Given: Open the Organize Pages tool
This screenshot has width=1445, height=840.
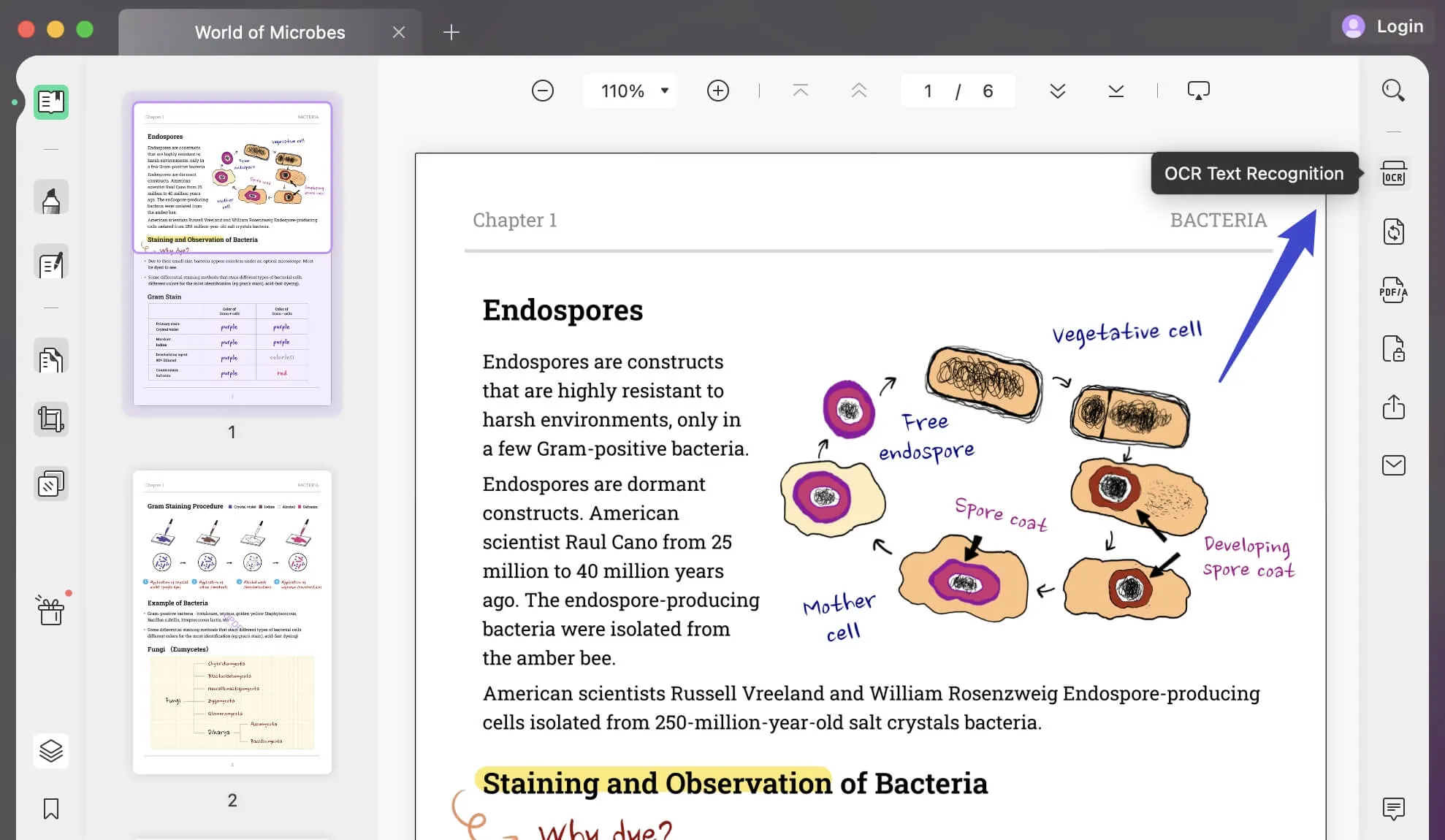Looking at the screenshot, I should [x=51, y=358].
